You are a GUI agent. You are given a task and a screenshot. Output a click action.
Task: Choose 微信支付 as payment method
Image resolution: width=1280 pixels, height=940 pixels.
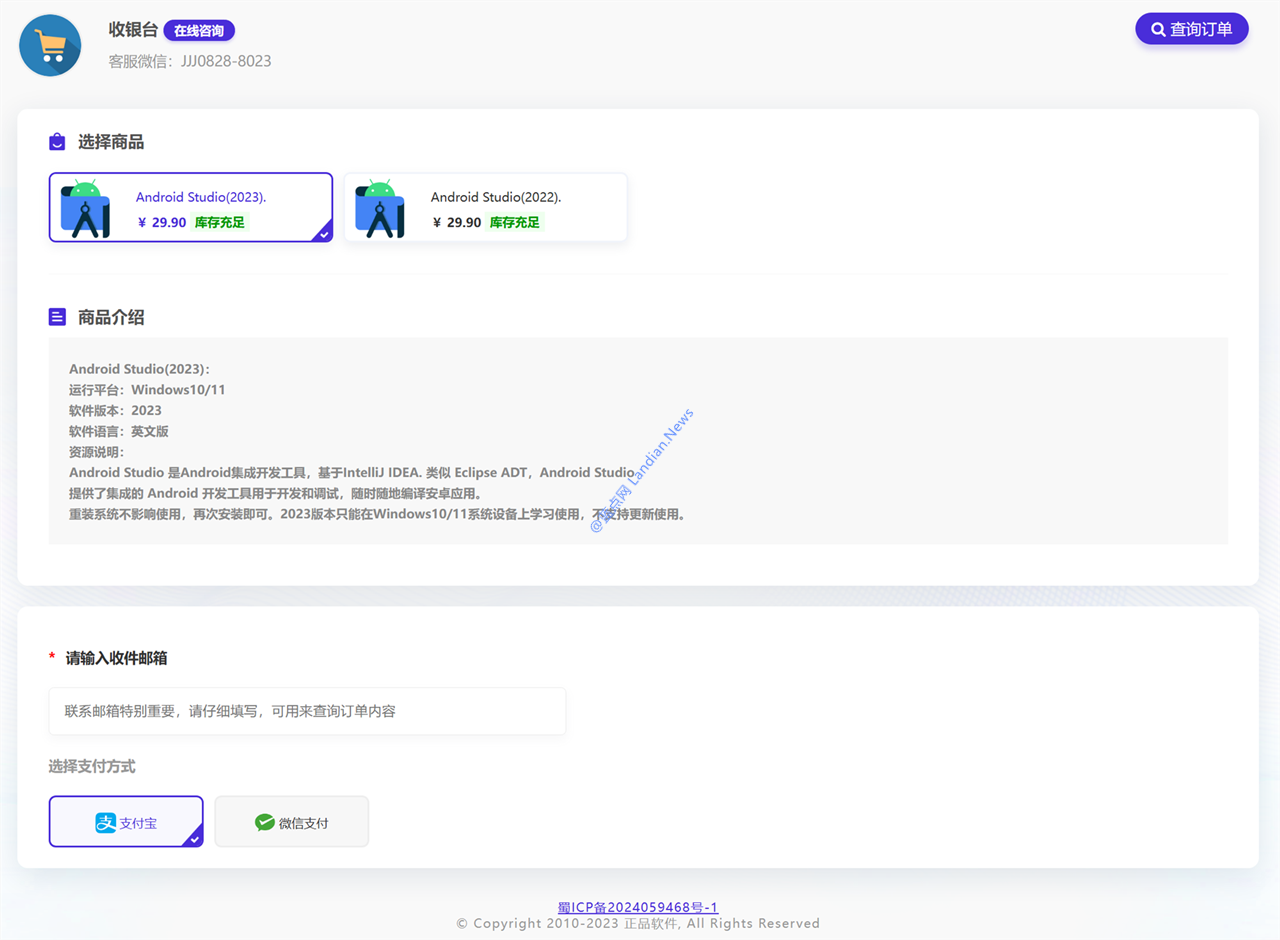point(292,822)
